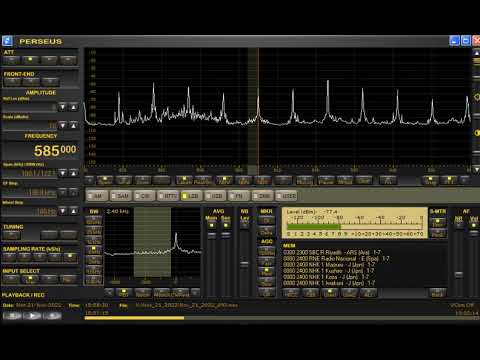Click the first MKR marker button
This screenshot has height=360, width=480.
(266, 221)
